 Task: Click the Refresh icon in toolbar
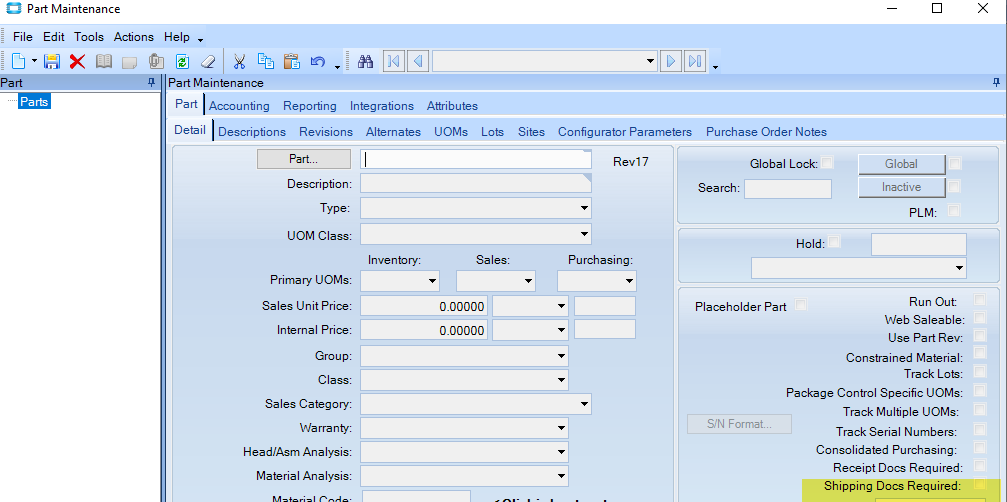[x=182, y=61]
